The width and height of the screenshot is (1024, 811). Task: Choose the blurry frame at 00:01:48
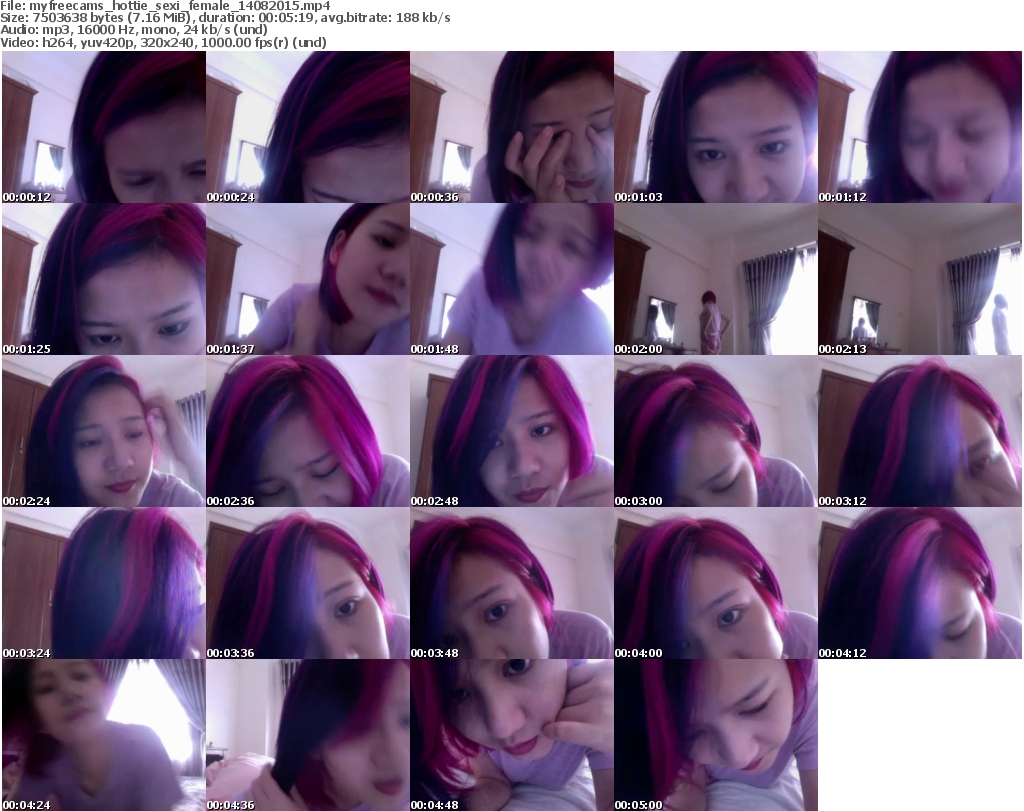coord(512,279)
